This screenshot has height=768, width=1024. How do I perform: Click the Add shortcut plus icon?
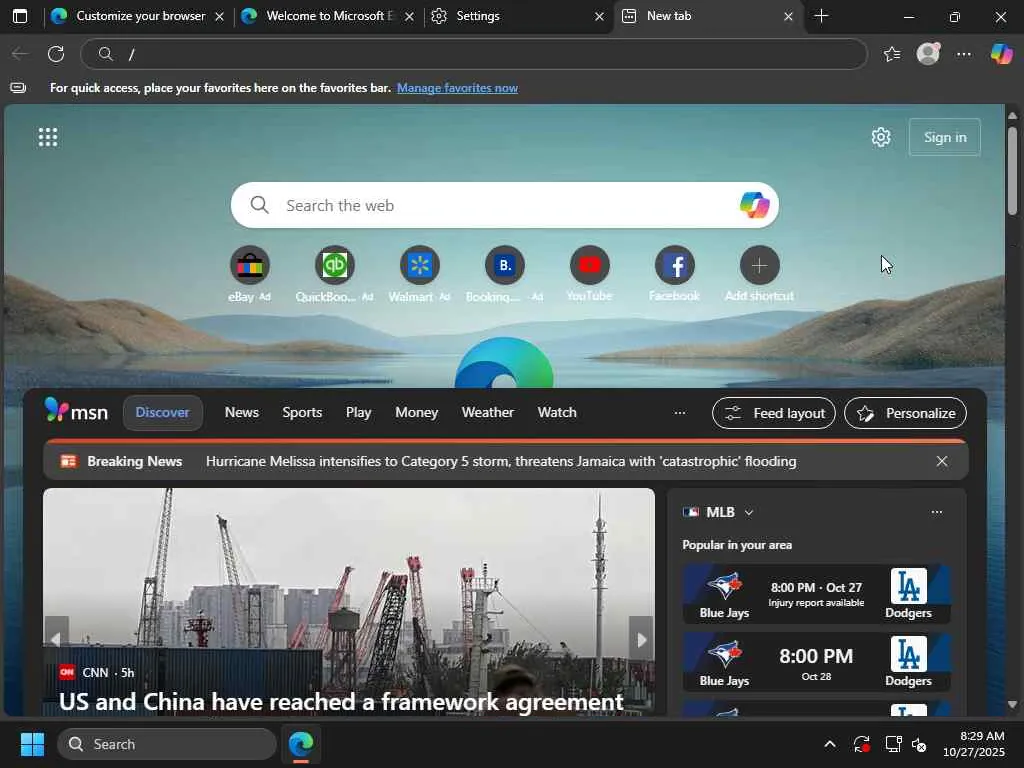pos(759,265)
